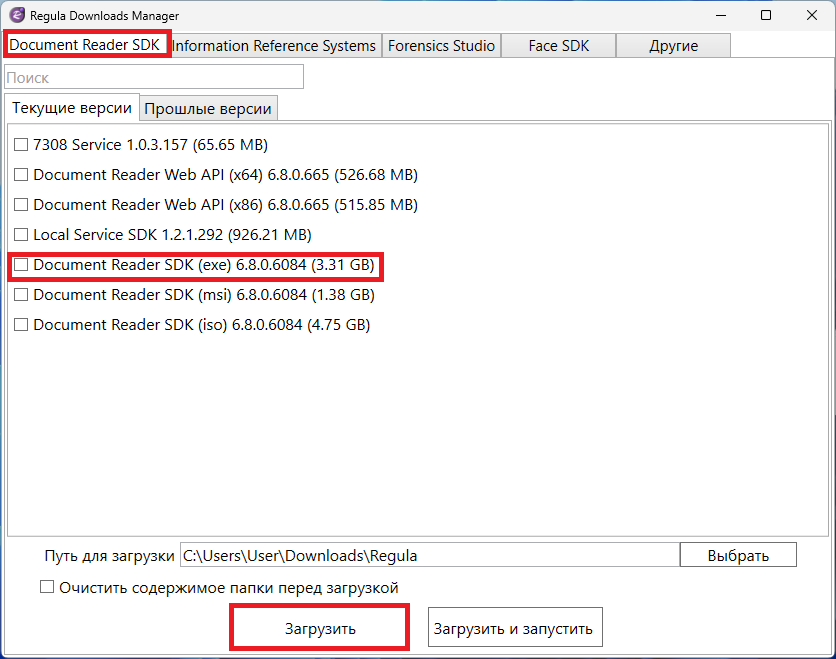Toggle Очистить содержимое папки перед загрузкой checkbox

tap(47, 587)
